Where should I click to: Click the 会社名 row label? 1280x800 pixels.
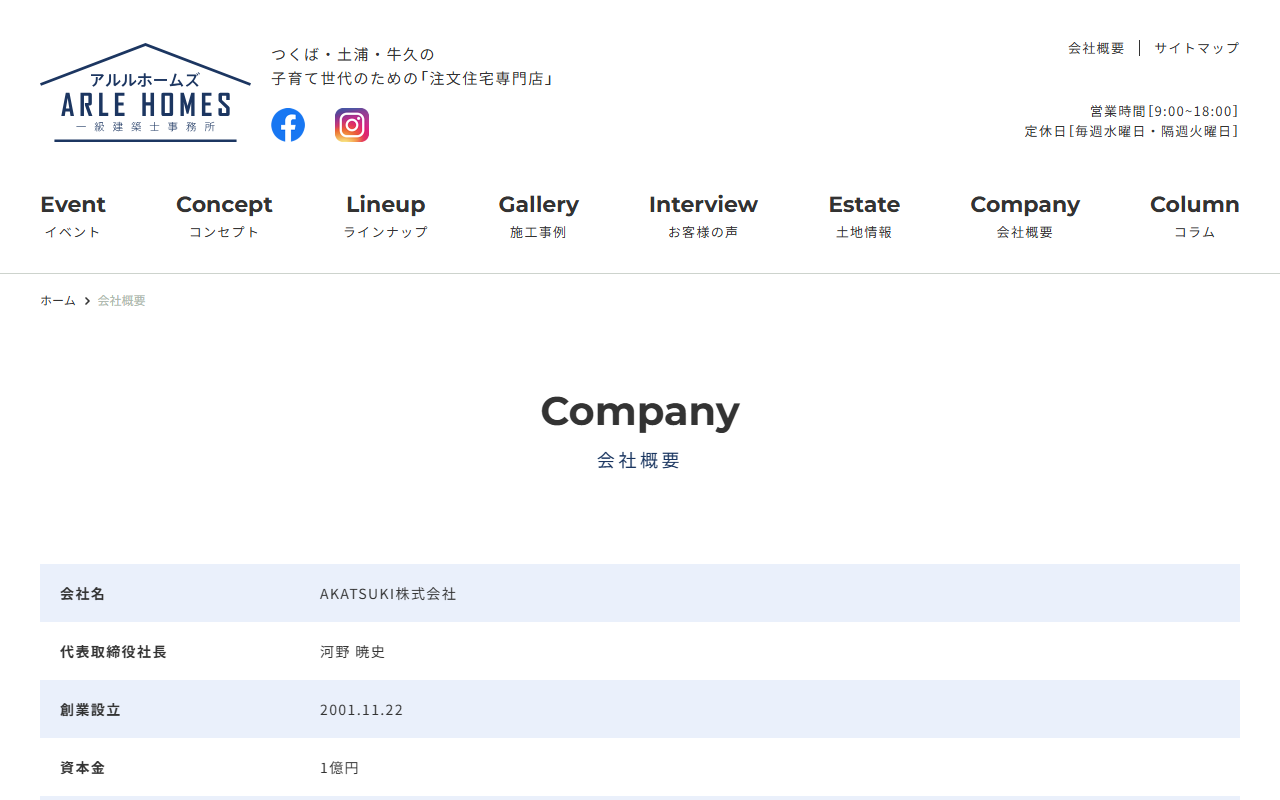point(82,594)
